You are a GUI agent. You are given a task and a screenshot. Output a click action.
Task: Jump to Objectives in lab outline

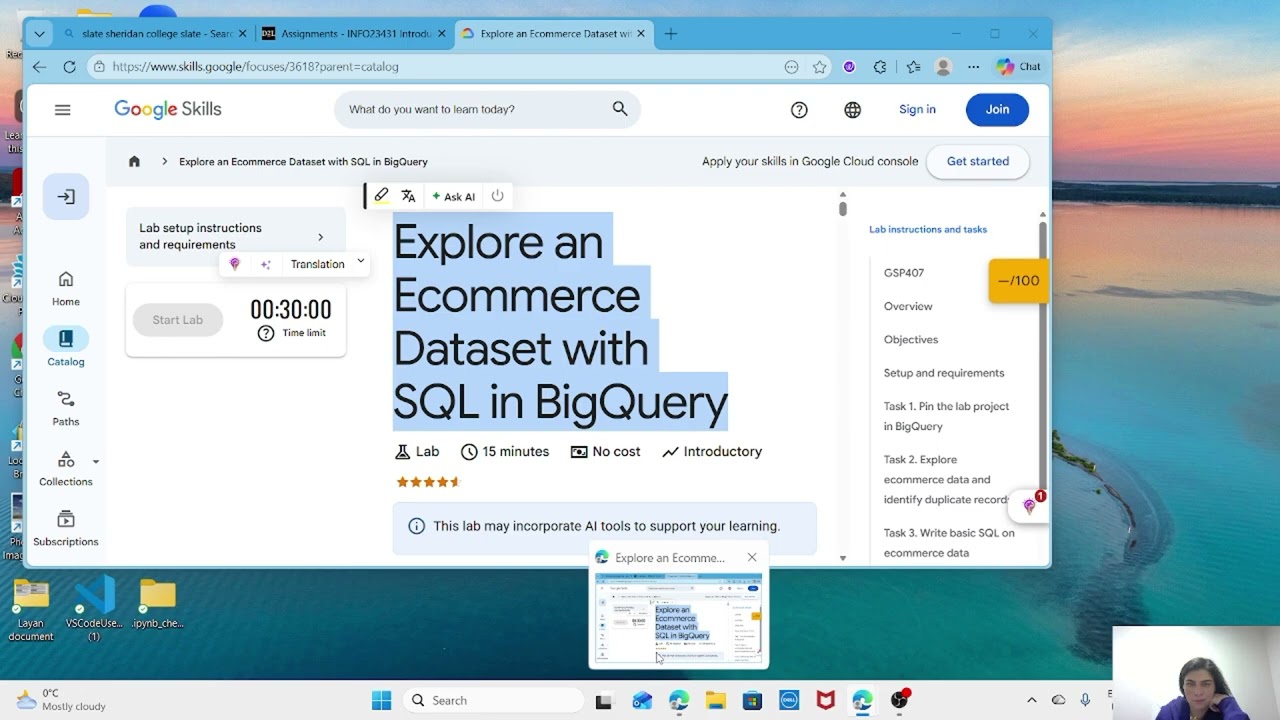coord(911,339)
